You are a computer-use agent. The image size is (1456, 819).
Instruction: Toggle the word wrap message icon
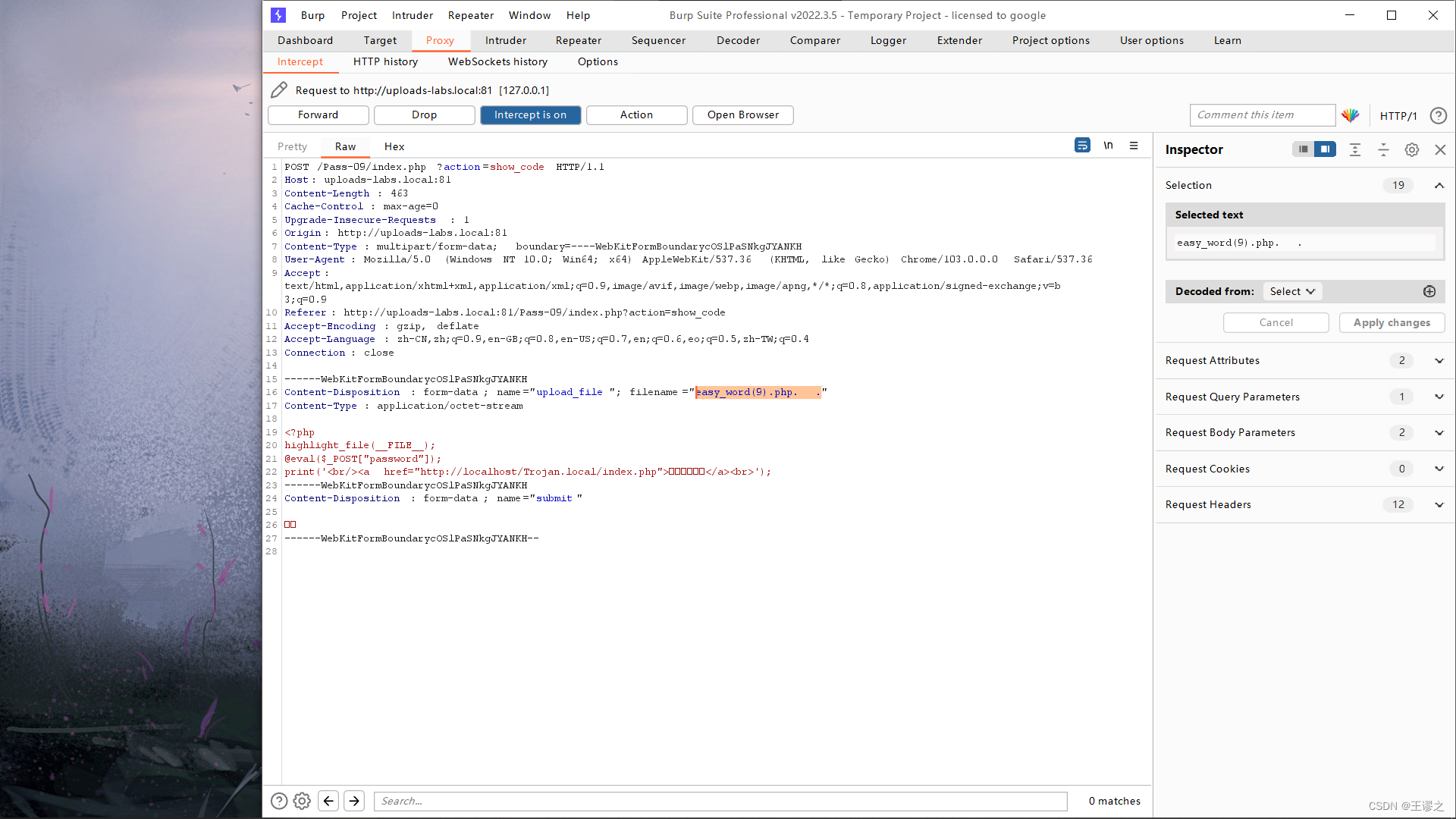pos(1082,146)
